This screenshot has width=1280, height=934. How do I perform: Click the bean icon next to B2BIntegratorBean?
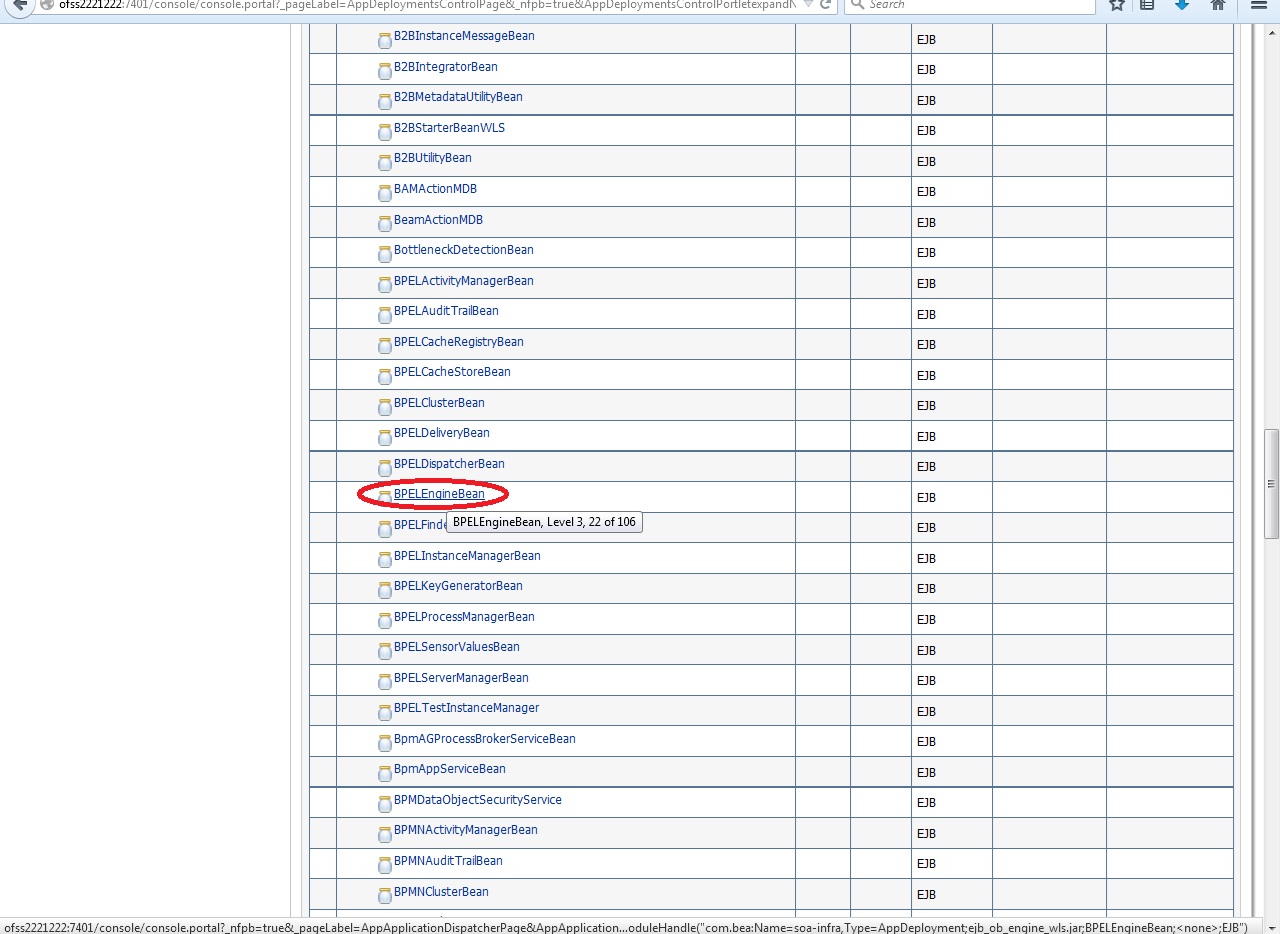point(385,71)
